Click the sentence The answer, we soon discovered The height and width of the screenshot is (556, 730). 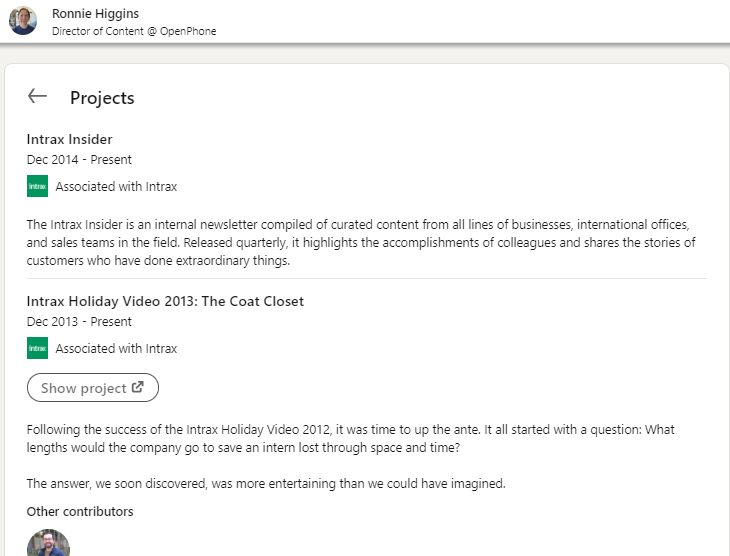click(x=266, y=483)
